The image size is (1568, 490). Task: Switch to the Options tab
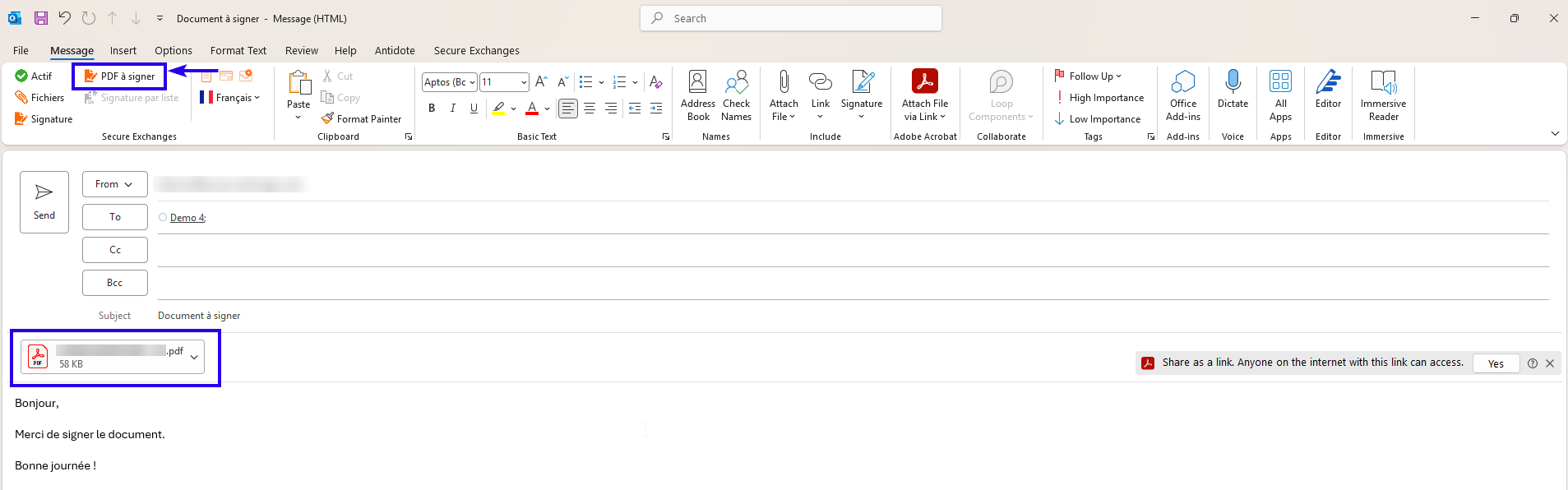(173, 51)
